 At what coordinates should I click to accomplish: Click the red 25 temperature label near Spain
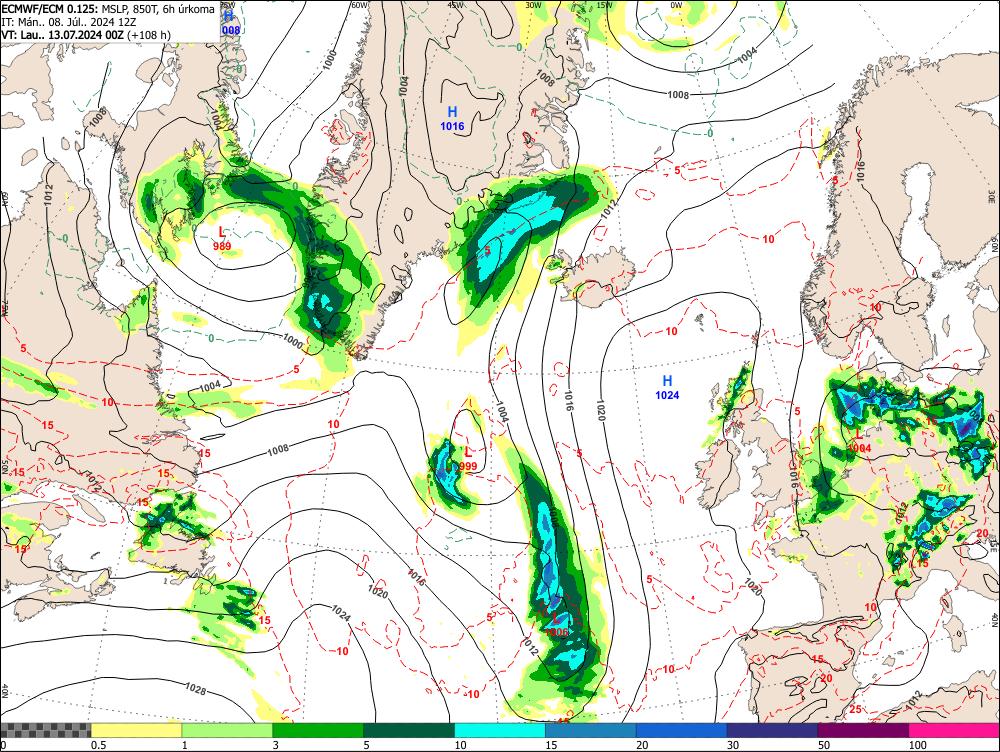pos(856,709)
